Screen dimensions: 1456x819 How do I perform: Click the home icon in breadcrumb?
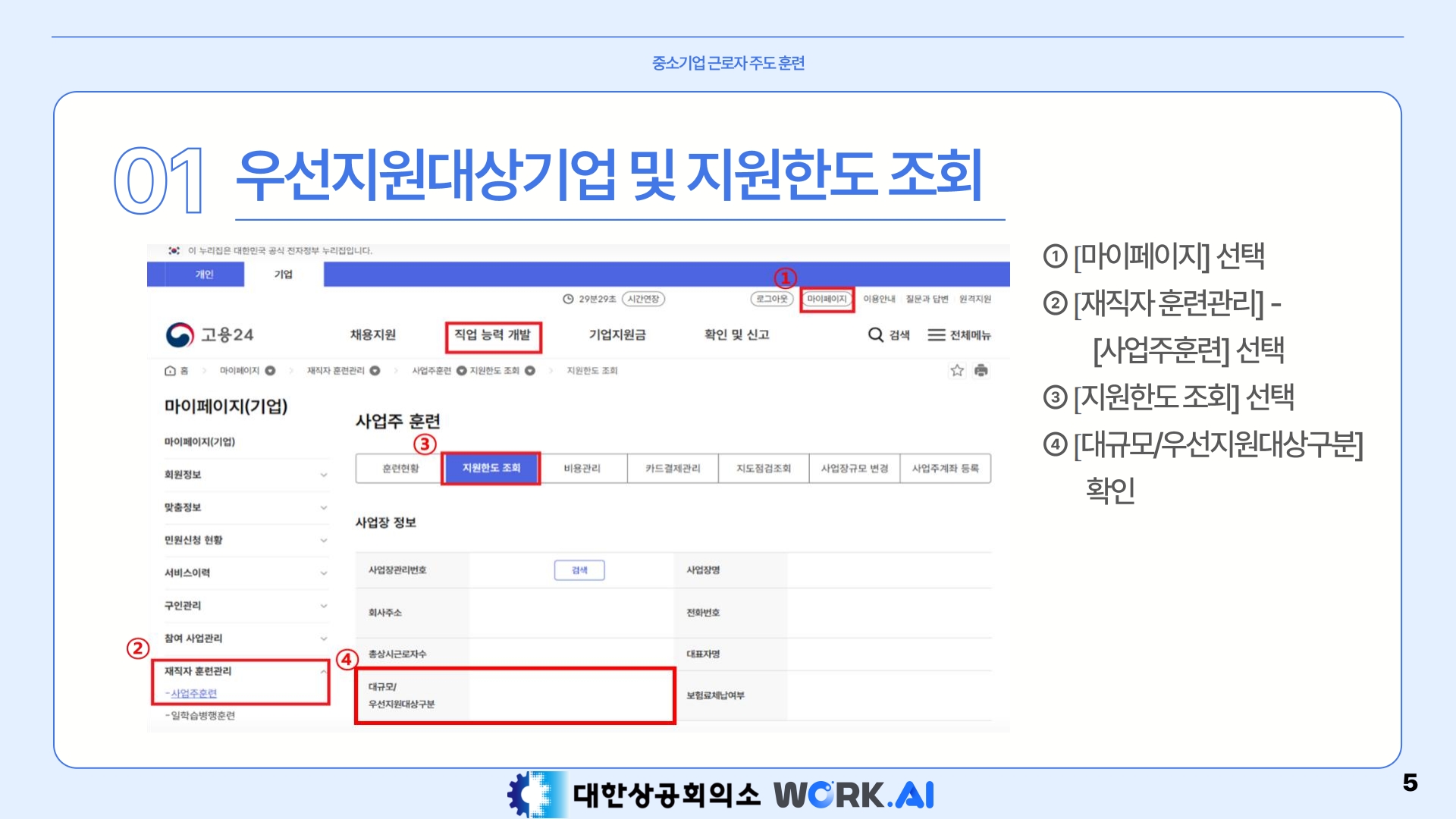coord(170,371)
